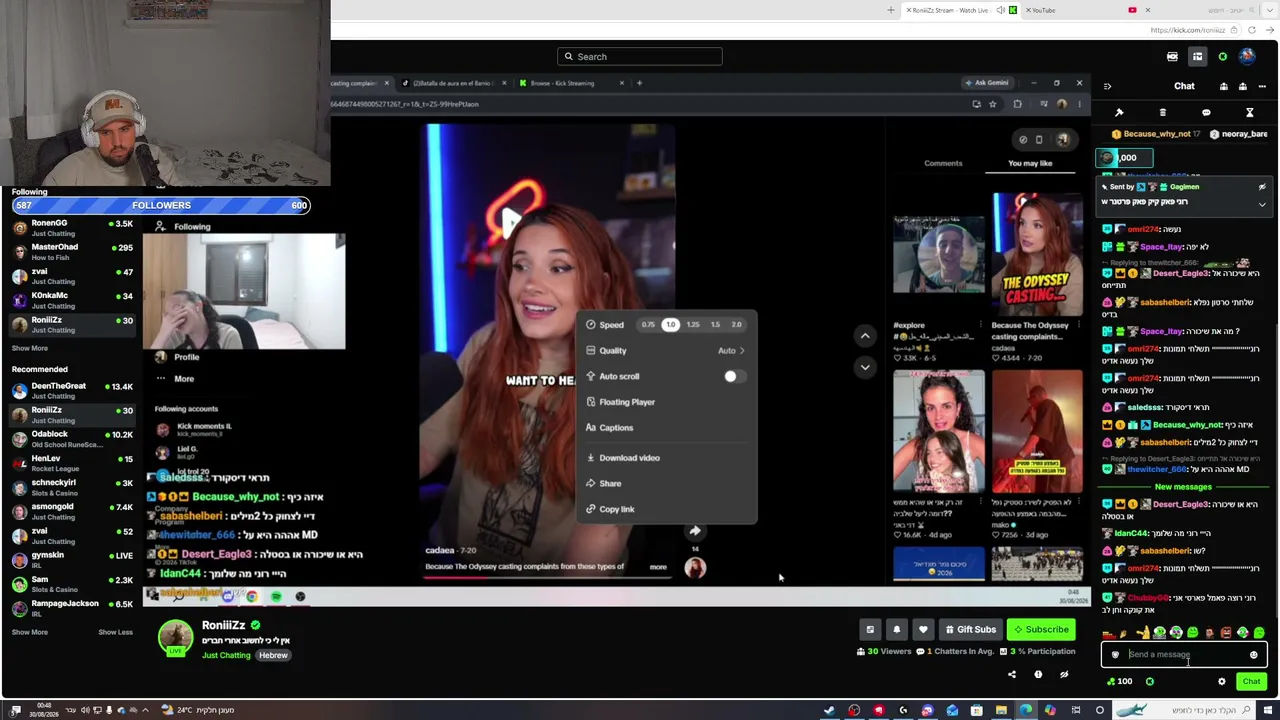This screenshot has height=720, width=1280.
Task: Open chat more options (three dots)
Action: coord(1262,87)
